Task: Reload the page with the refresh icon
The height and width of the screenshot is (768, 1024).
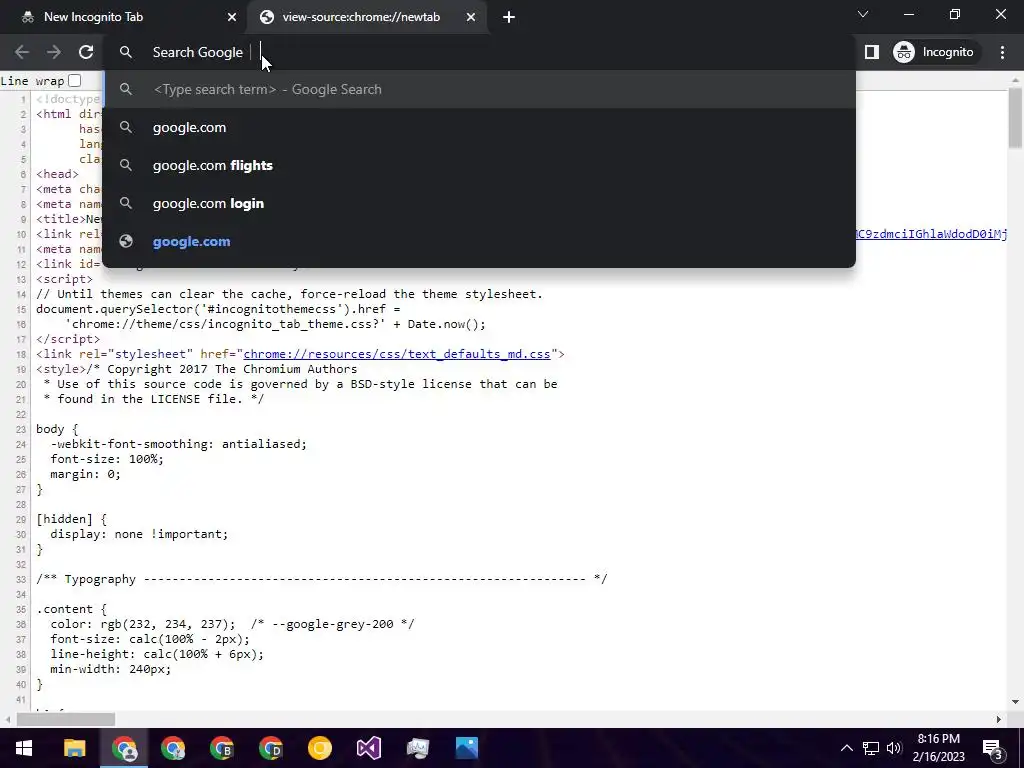Action: tap(86, 52)
